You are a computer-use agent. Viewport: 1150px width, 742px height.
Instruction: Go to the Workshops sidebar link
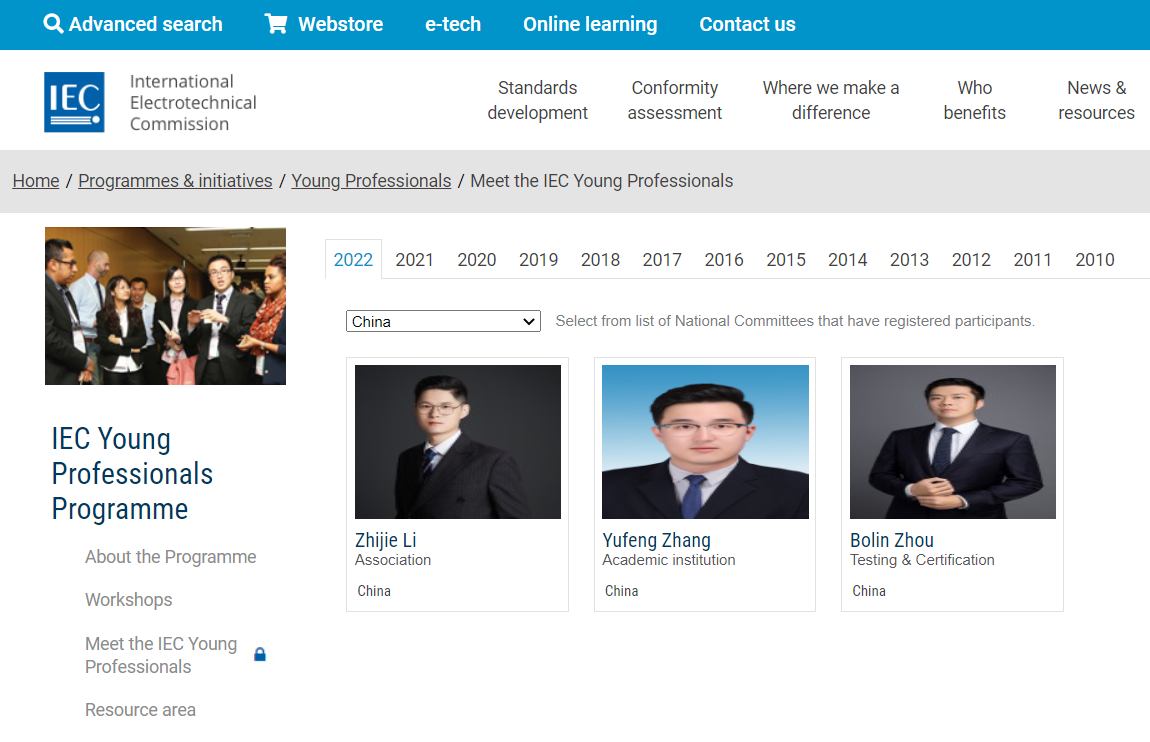click(128, 600)
